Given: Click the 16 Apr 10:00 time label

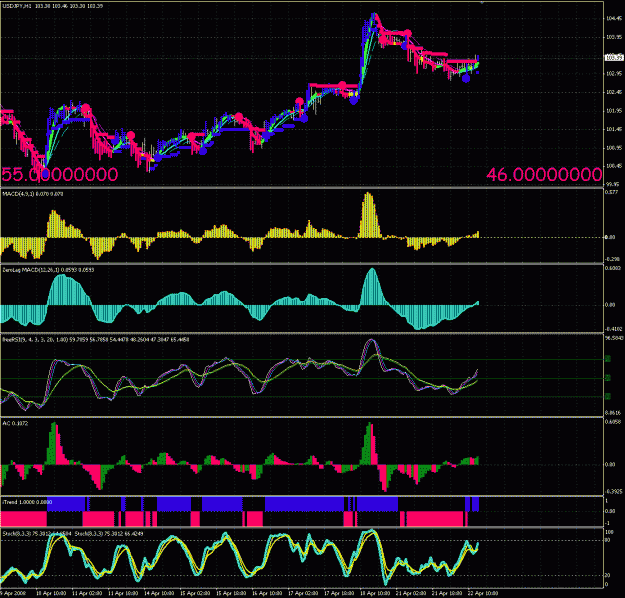Looking at the screenshot, I should (x=267, y=593).
